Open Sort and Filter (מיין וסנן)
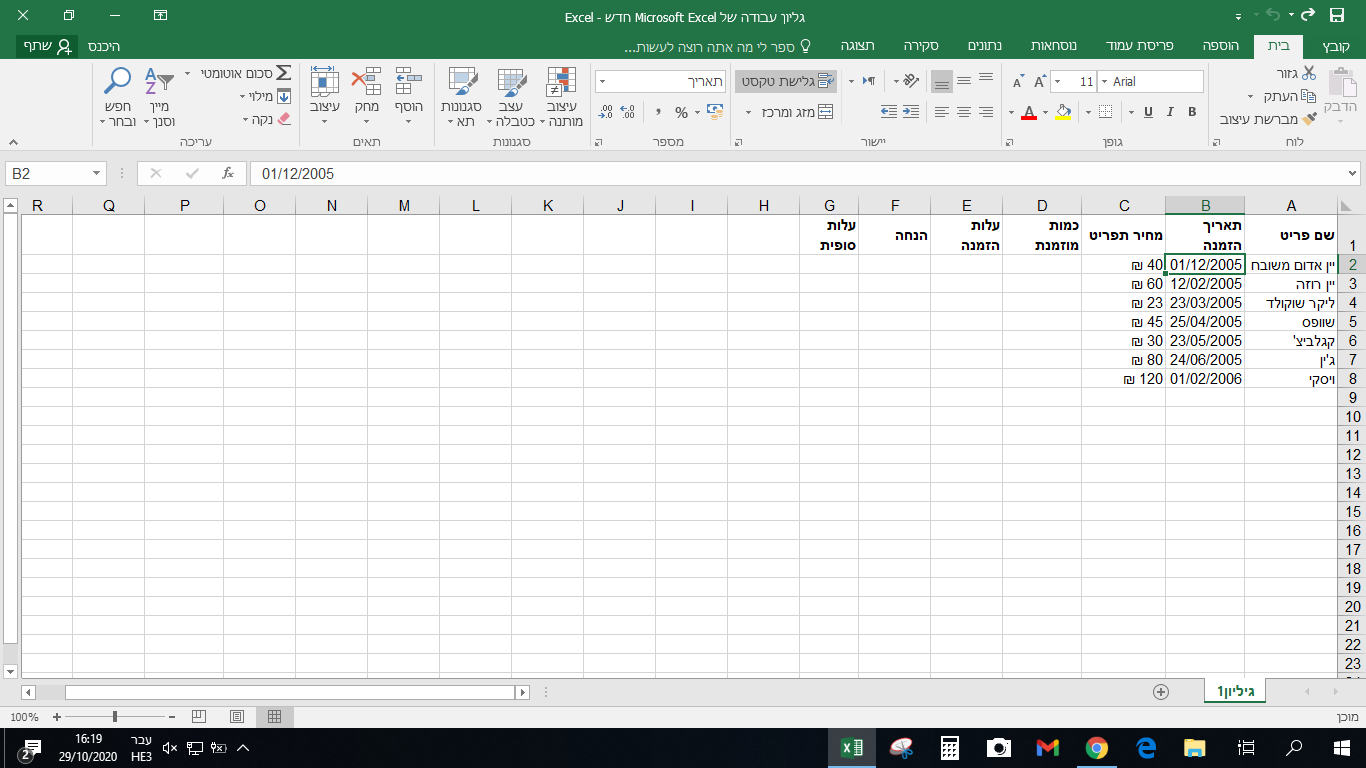This screenshot has height=768, width=1366. [x=158, y=97]
